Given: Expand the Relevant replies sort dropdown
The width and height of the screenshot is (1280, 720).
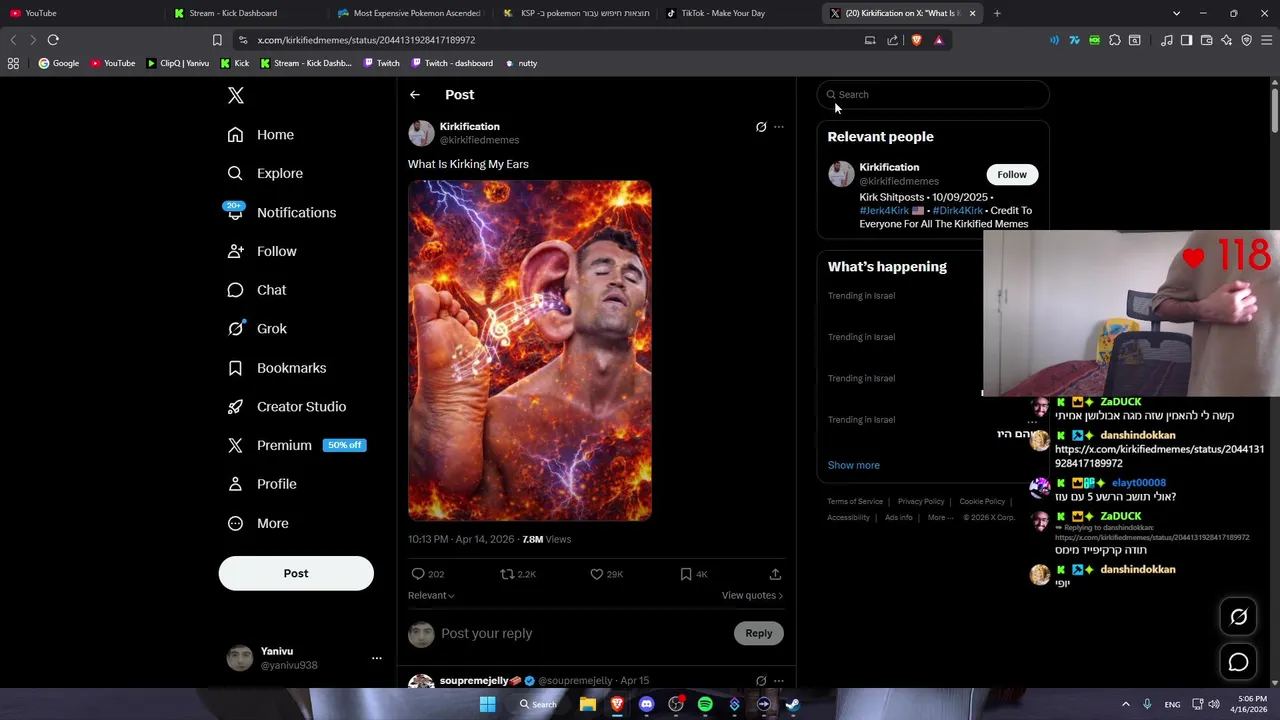Looking at the screenshot, I should 431,595.
